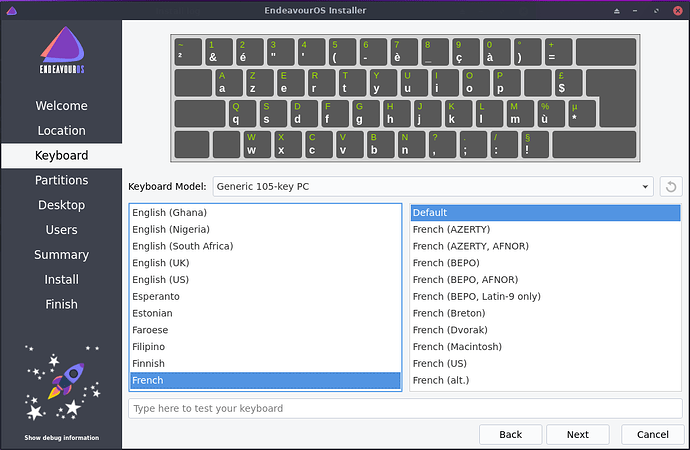Select English (Ghana) layout
This screenshot has width=690, height=450.
[x=265, y=212]
